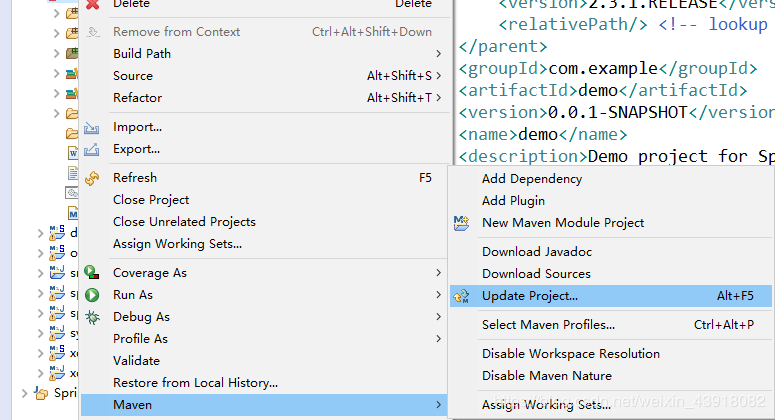Click the Update Project icon
The image size is (775, 420).
click(461, 296)
